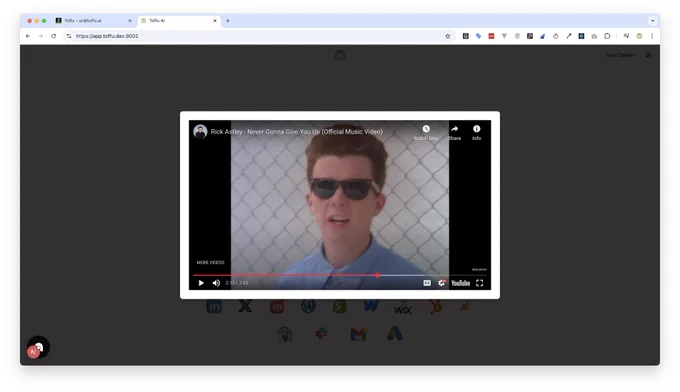680x392 pixels.
Task: Toggle closed captions on the video
Action: pos(427,283)
